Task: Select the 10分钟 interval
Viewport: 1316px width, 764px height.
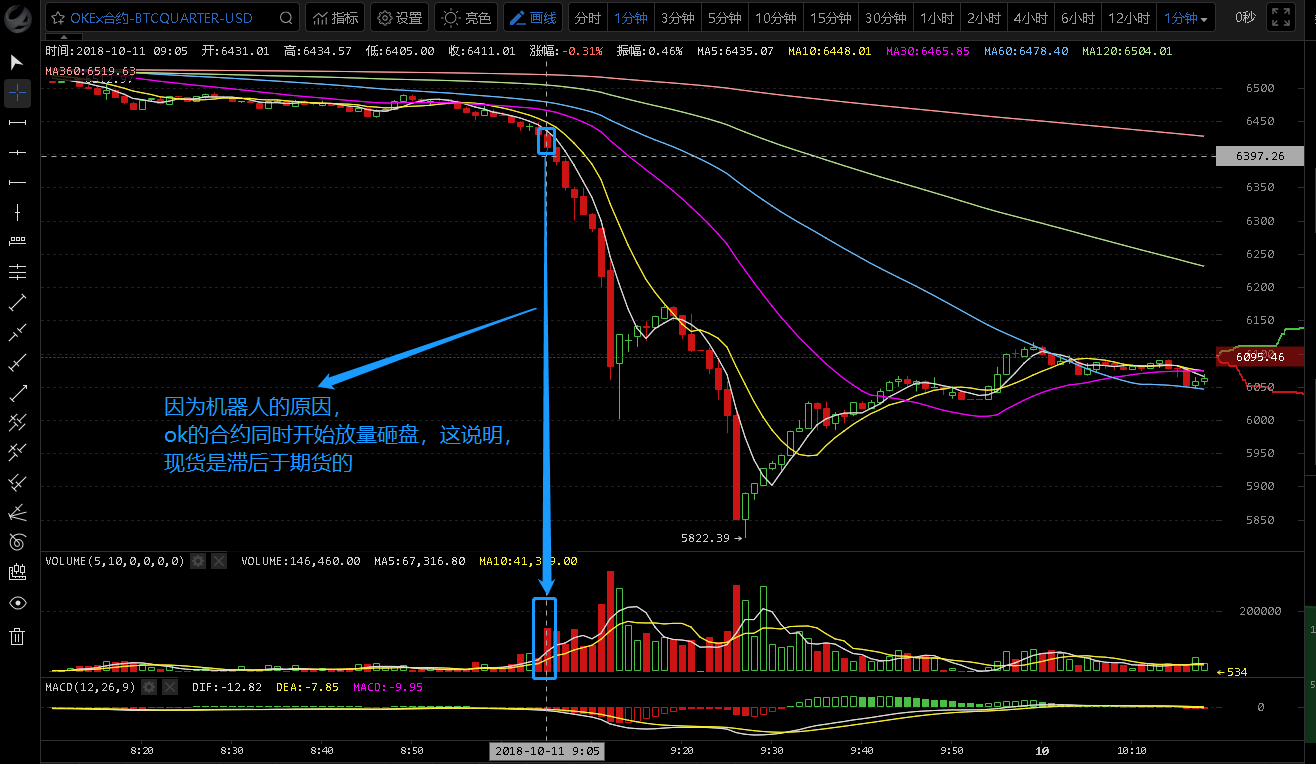Action: pos(775,18)
